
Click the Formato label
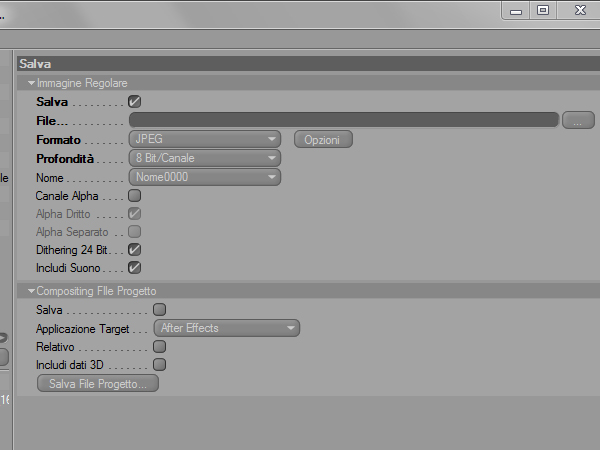[x=58, y=140]
